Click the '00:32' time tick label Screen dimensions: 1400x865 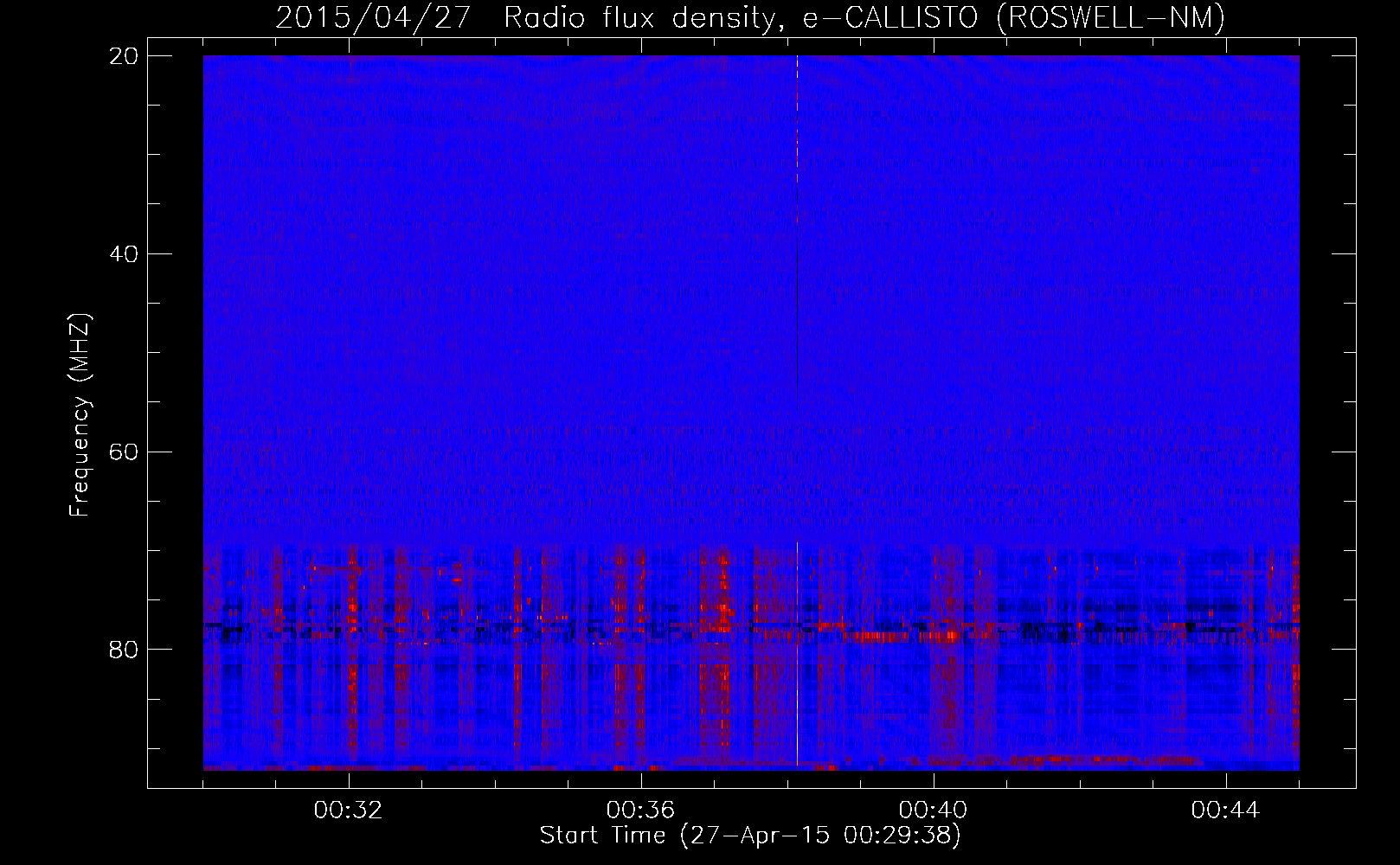[x=349, y=811]
